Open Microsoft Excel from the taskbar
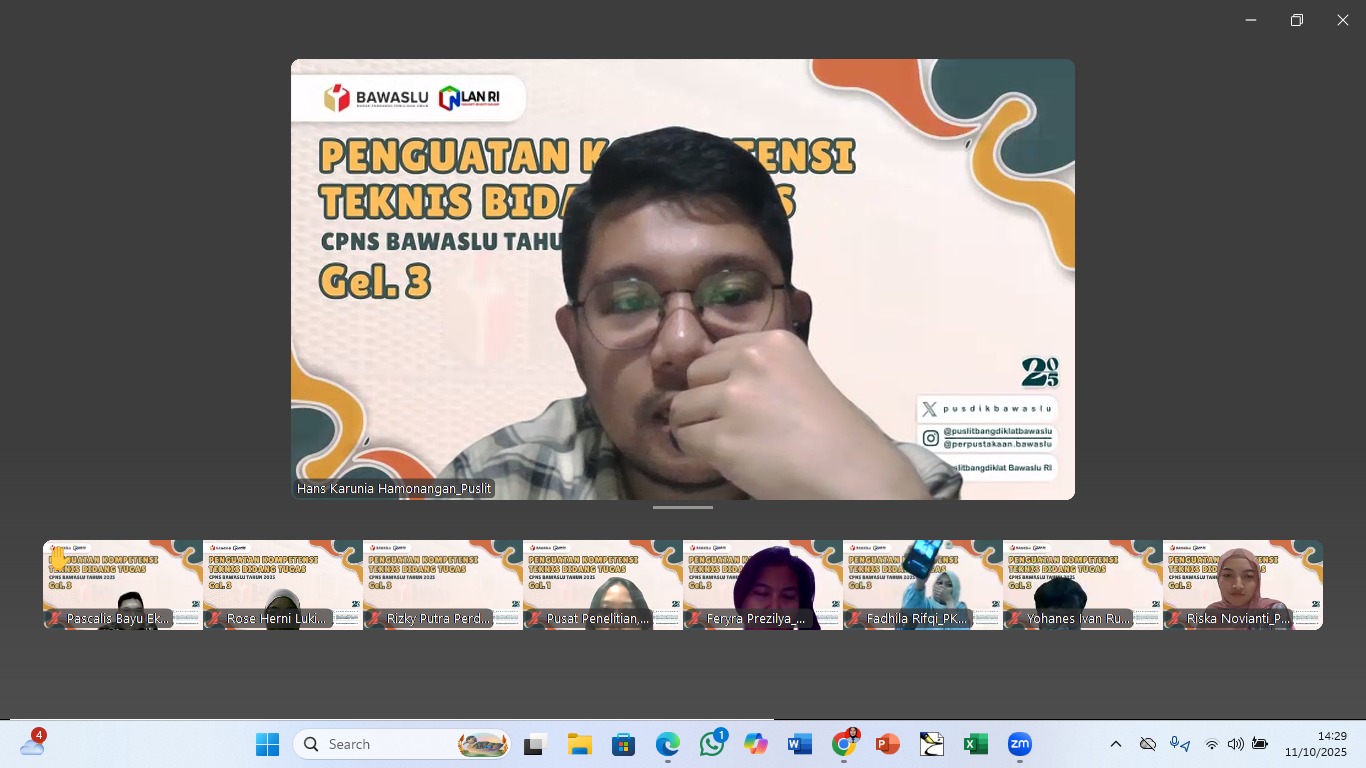The height and width of the screenshot is (768, 1366). pos(975,744)
